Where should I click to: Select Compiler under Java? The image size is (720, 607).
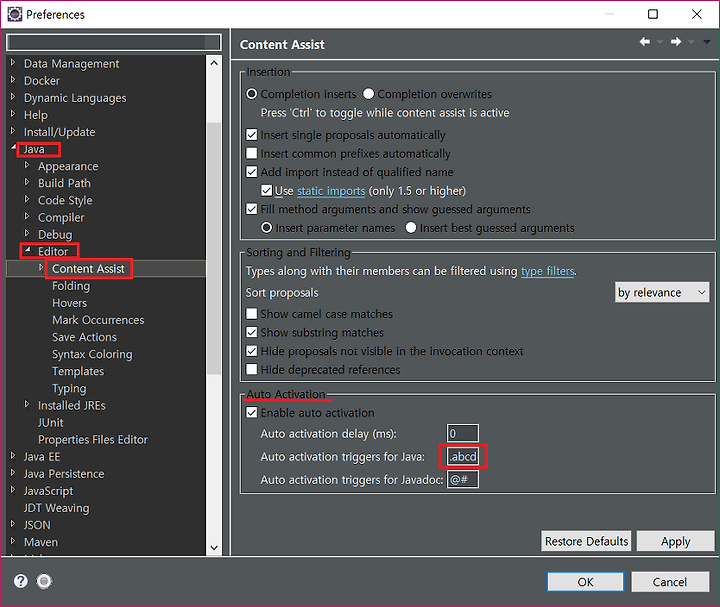click(x=61, y=218)
